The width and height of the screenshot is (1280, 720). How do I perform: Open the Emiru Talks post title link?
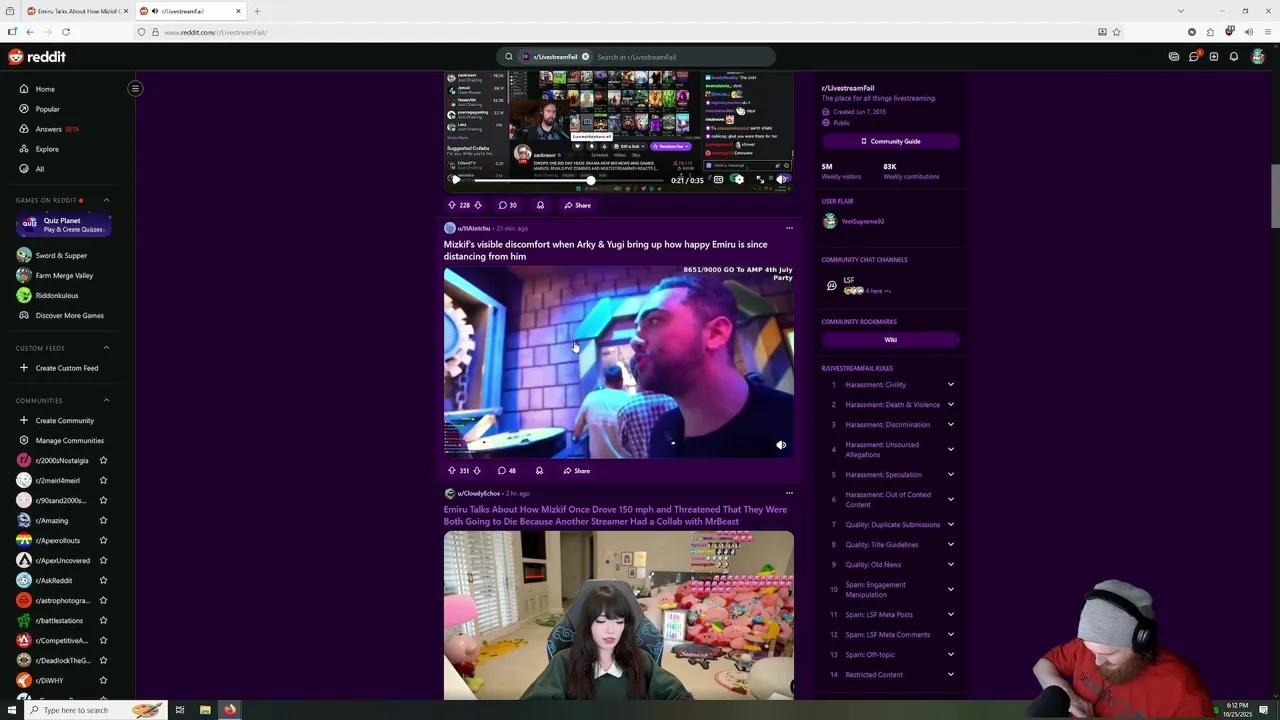(615, 515)
